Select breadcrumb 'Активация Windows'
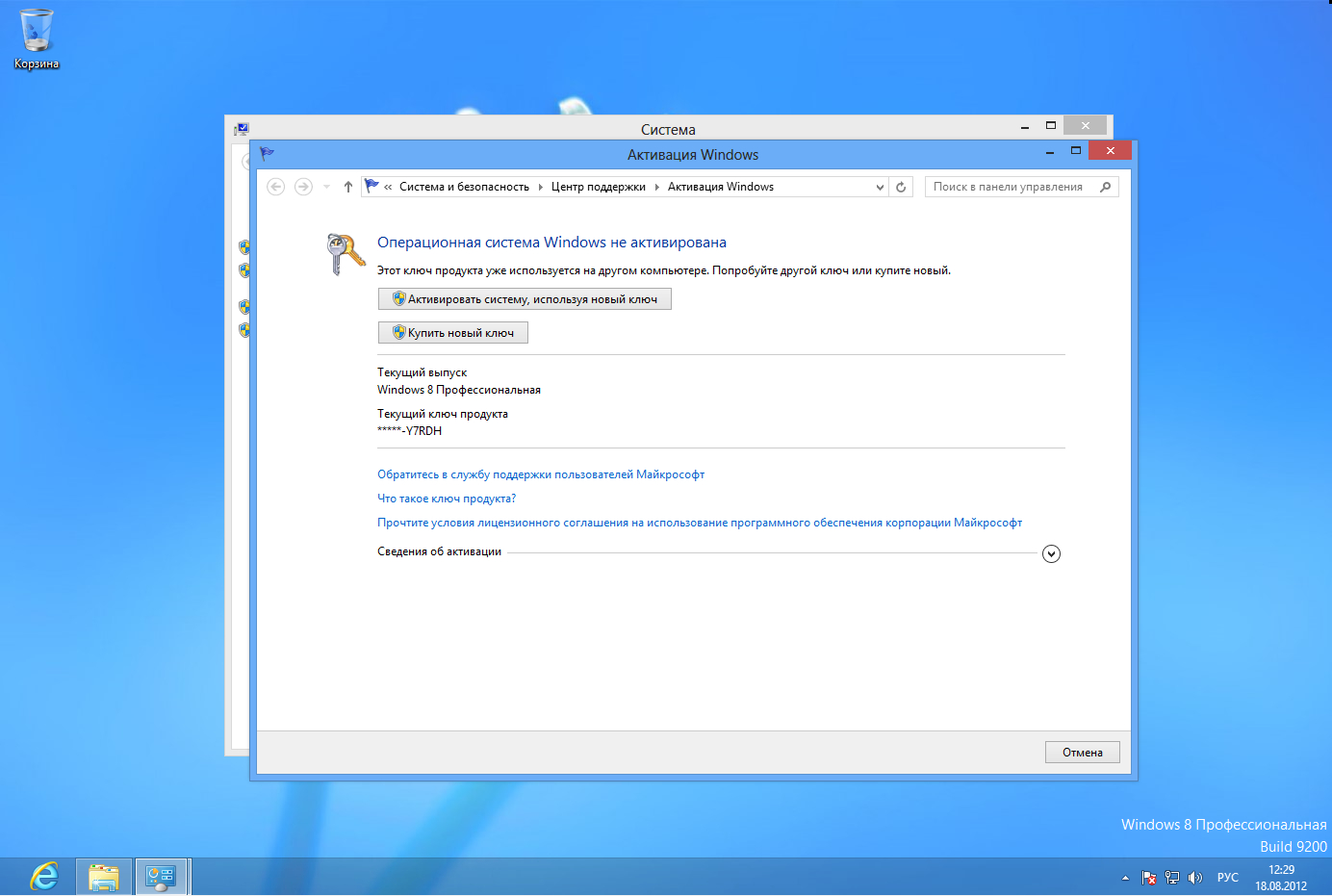1332x896 pixels. (721, 187)
